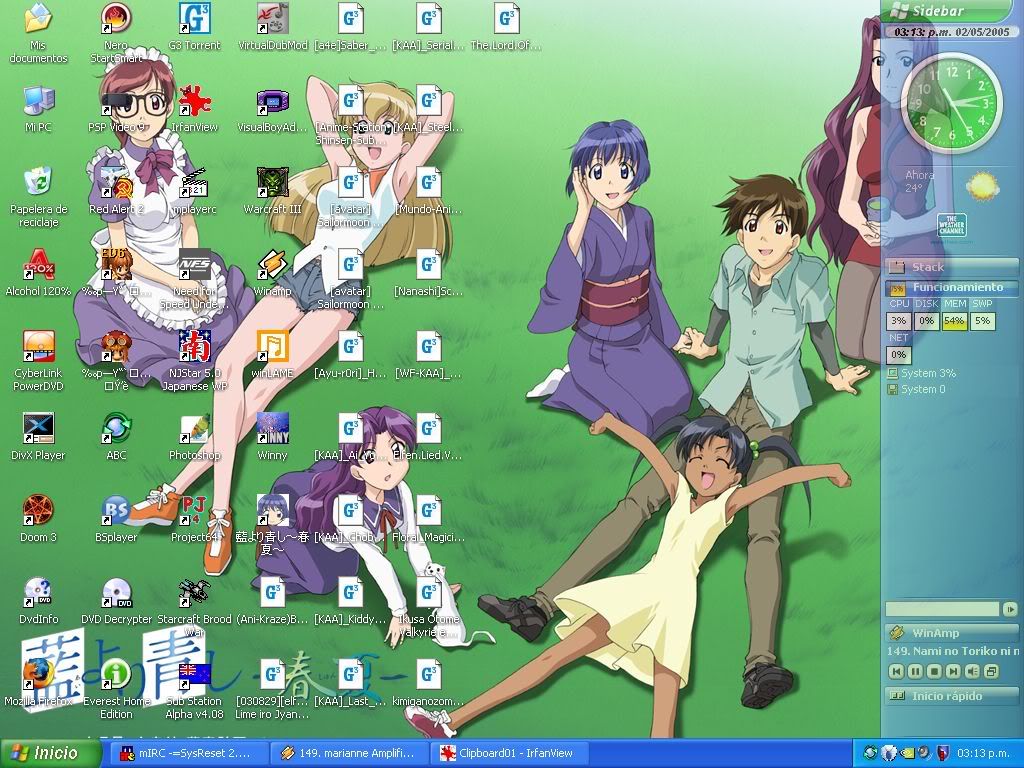Switch to Clipboard01 - IrfanView taskbar item

509,753
